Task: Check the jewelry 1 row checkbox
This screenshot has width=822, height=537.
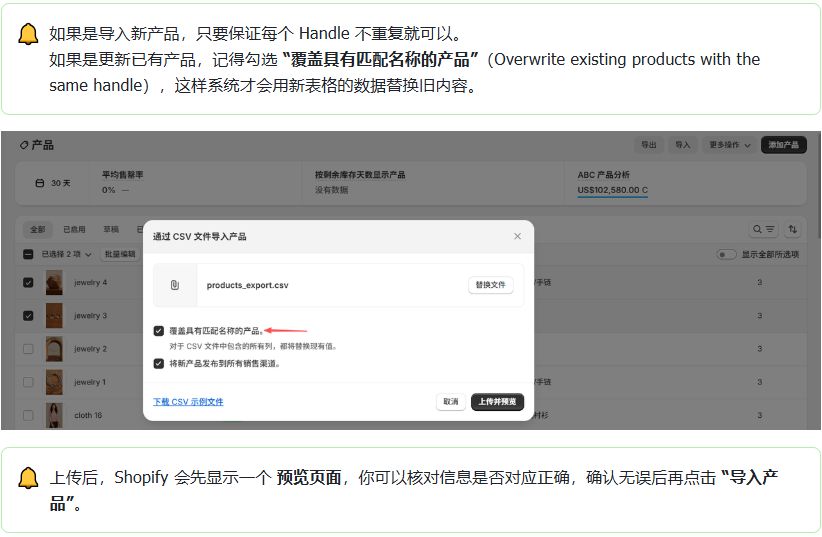Action: tap(28, 382)
